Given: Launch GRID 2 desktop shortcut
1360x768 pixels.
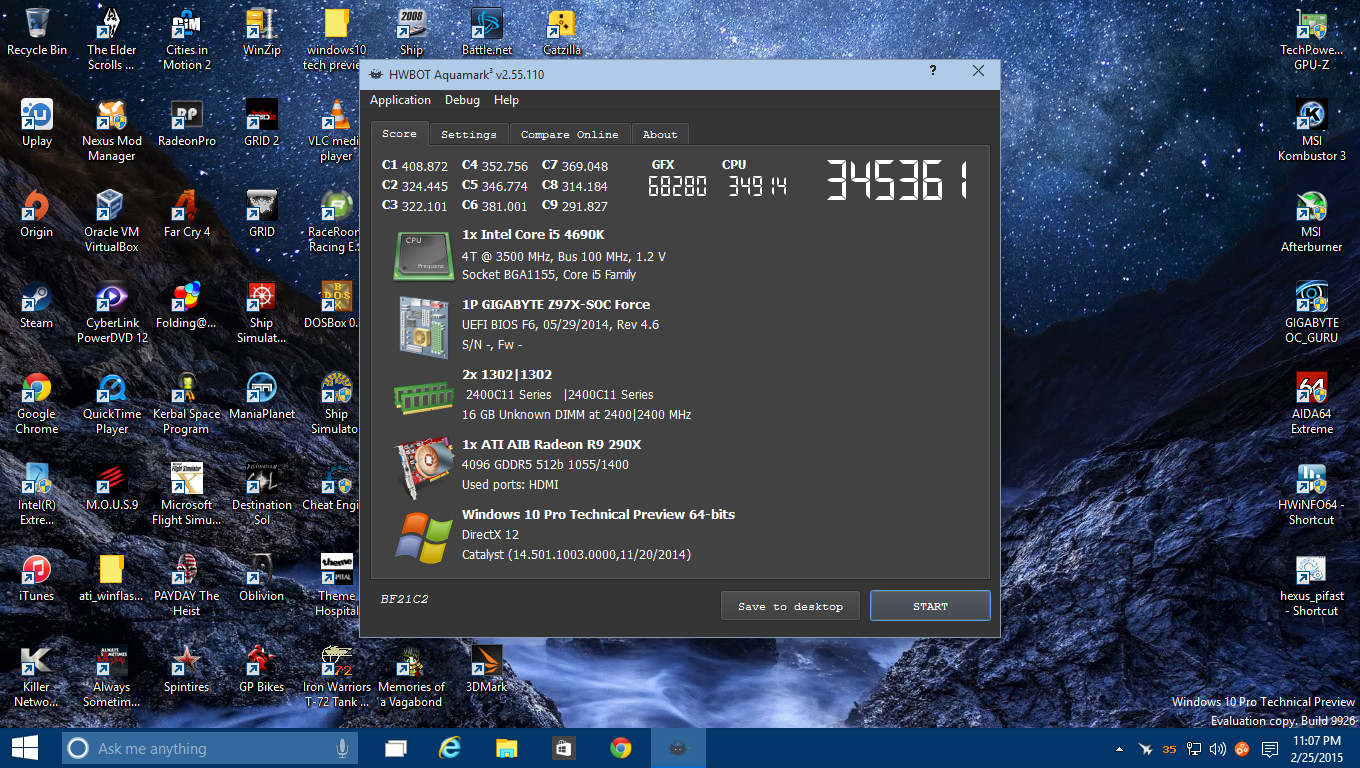Looking at the screenshot, I should (x=261, y=123).
